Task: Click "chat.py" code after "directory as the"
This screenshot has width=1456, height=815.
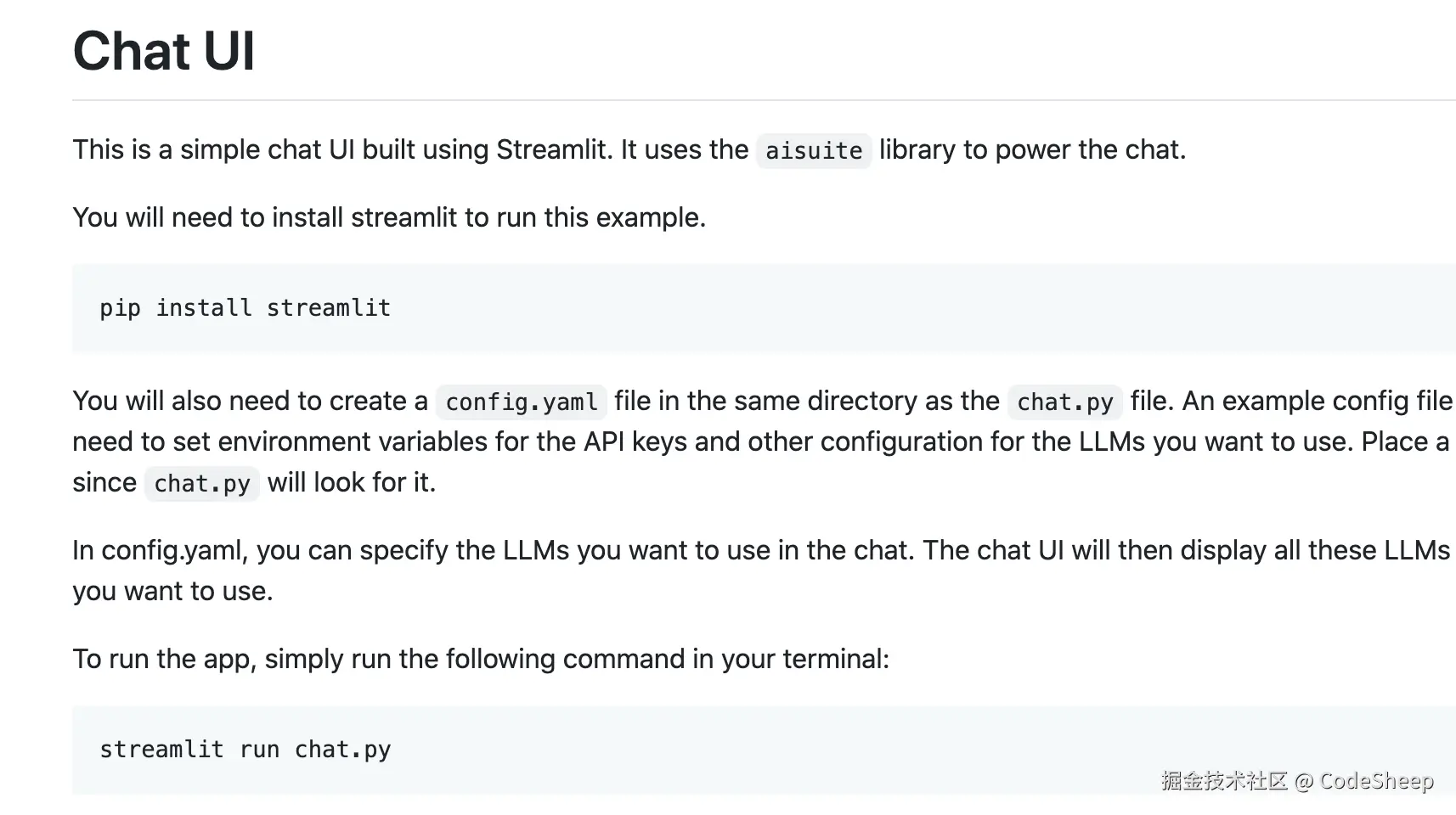Action: click(x=1064, y=402)
